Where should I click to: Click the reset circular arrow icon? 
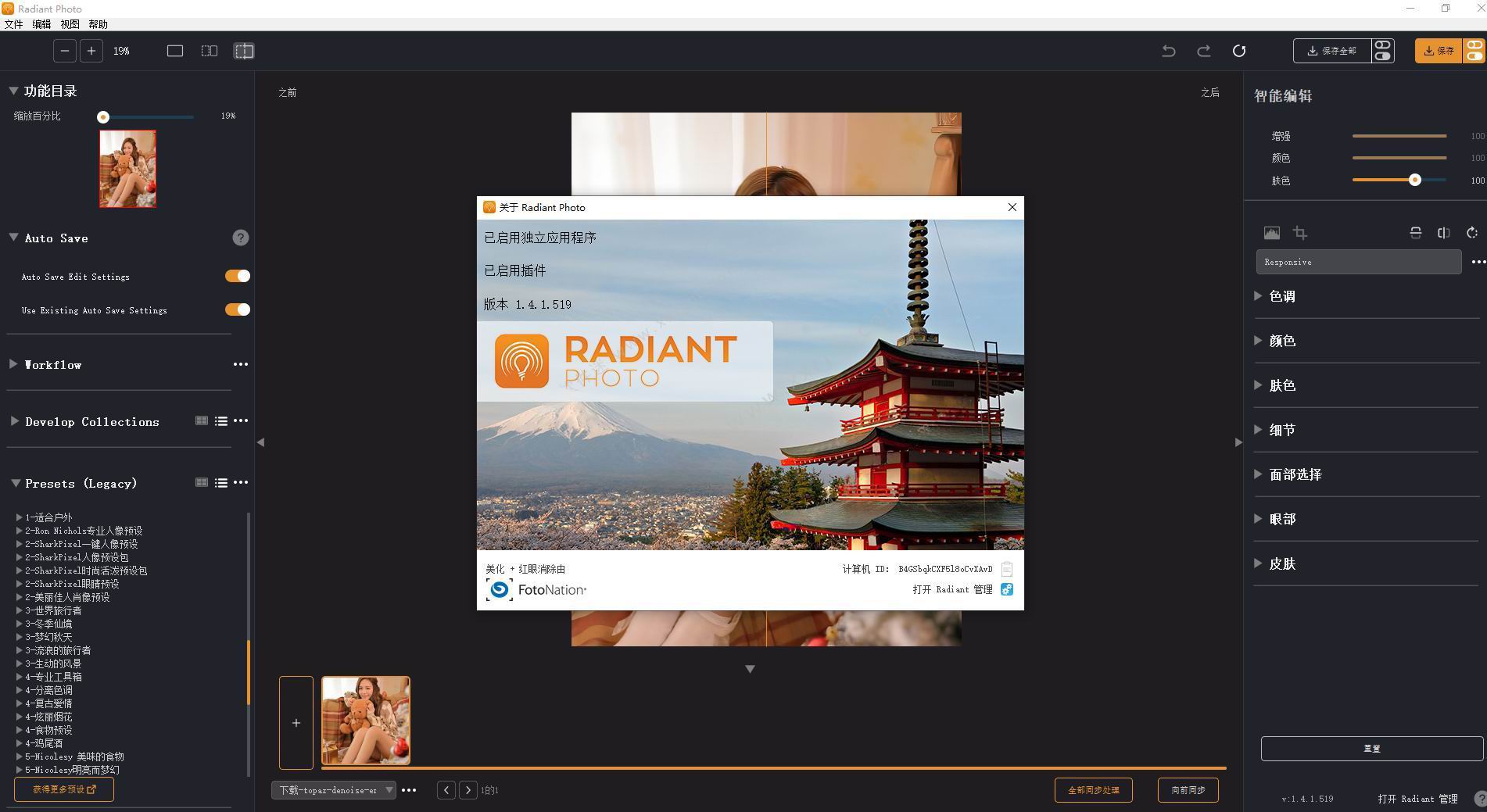1239,51
